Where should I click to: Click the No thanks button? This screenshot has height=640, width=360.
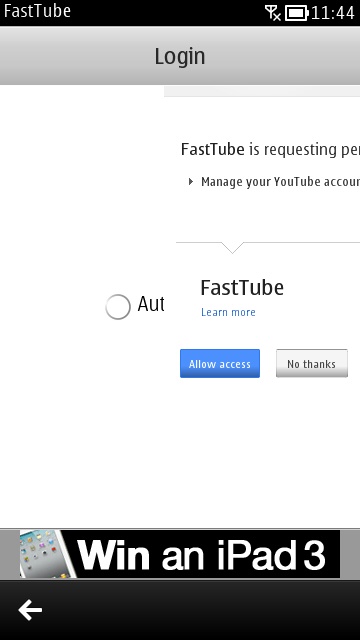pyautogui.click(x=312, y=363)
